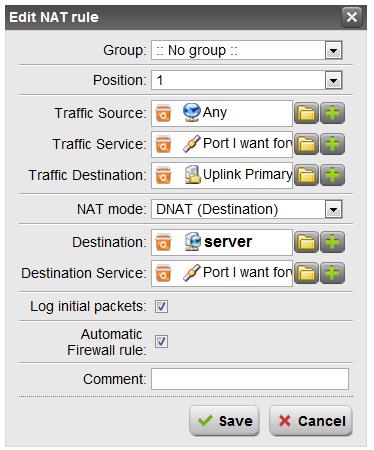Viewport: 374px width, 450px height.
Task: Add new Destination Service with plus icon
Action: click(332, 273)
